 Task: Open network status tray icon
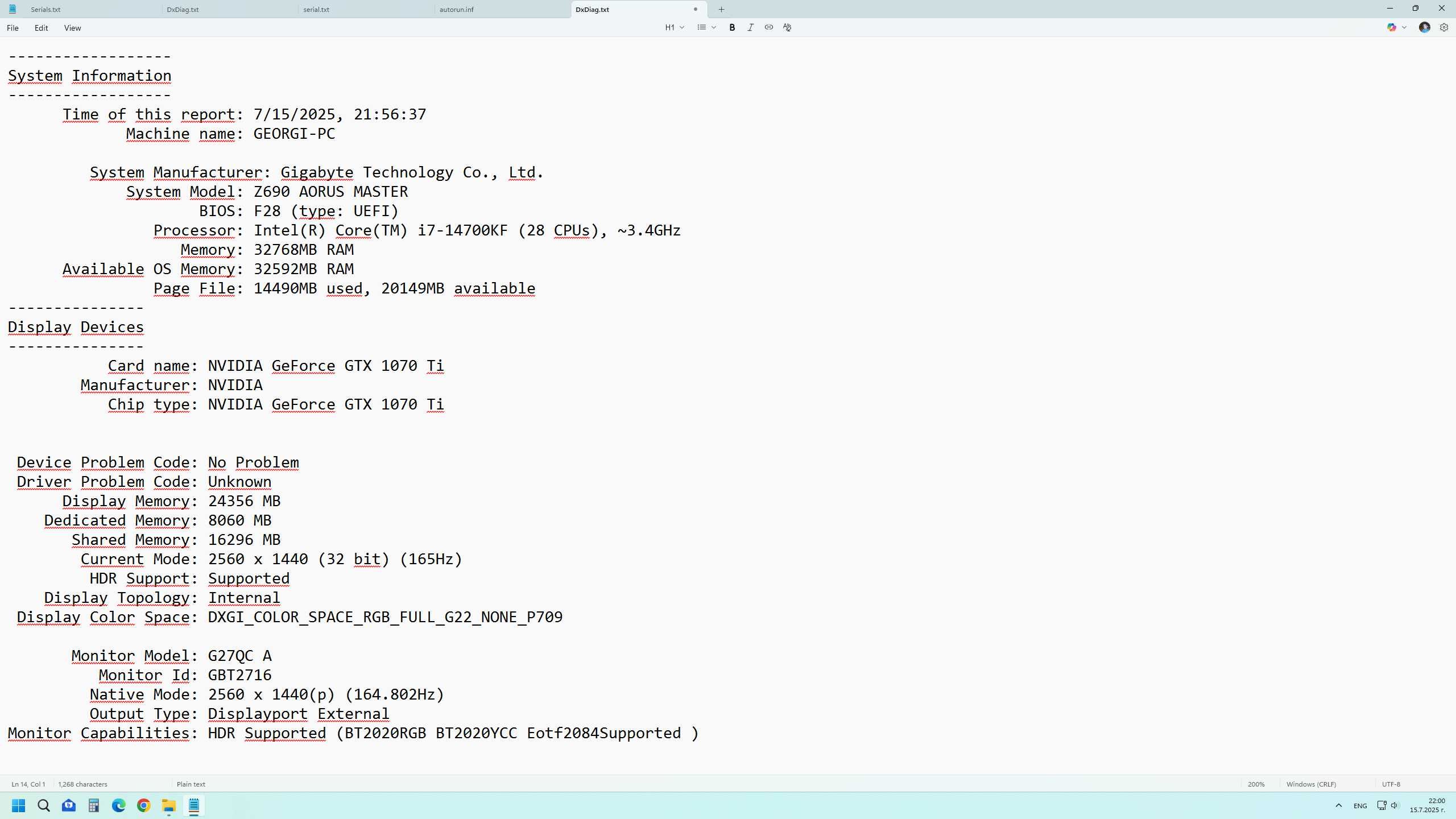(x=1381, y=805)
